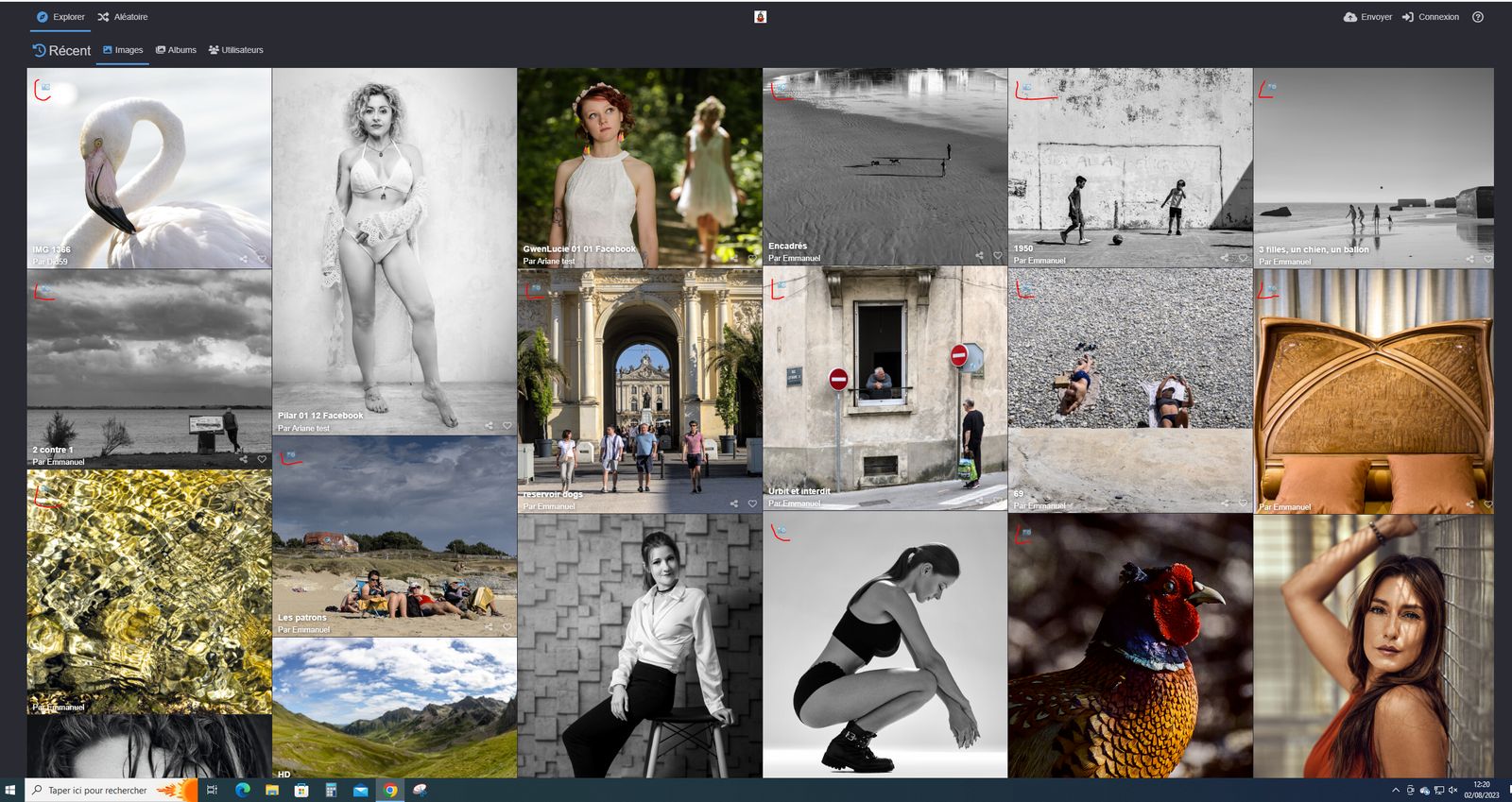Open the network tray icon
The height and width of the screenshot is (802, 1512).
(1438, 790)
